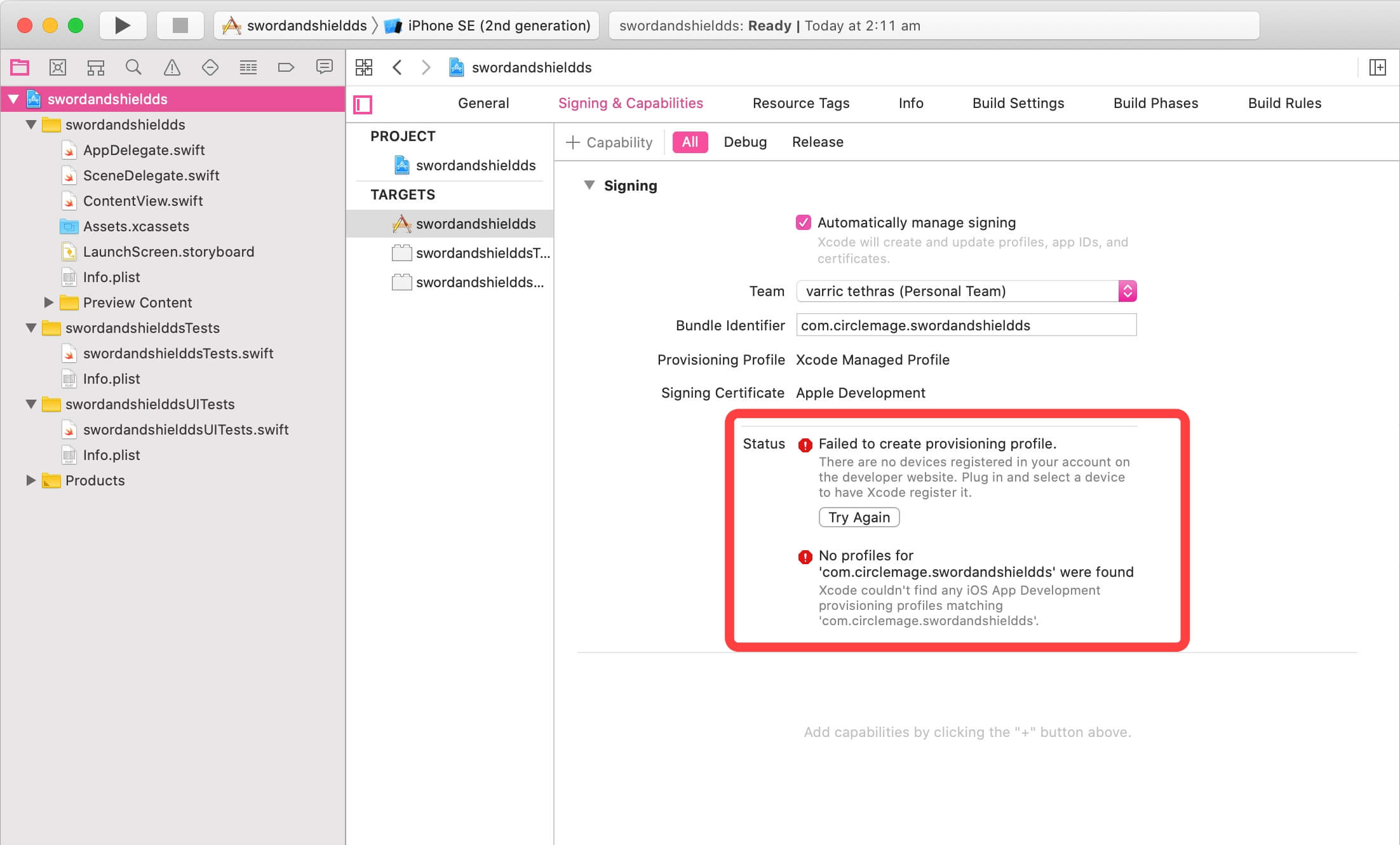
Task: Select the swordandshieldds... UI test target
Action: click(468, 282)
